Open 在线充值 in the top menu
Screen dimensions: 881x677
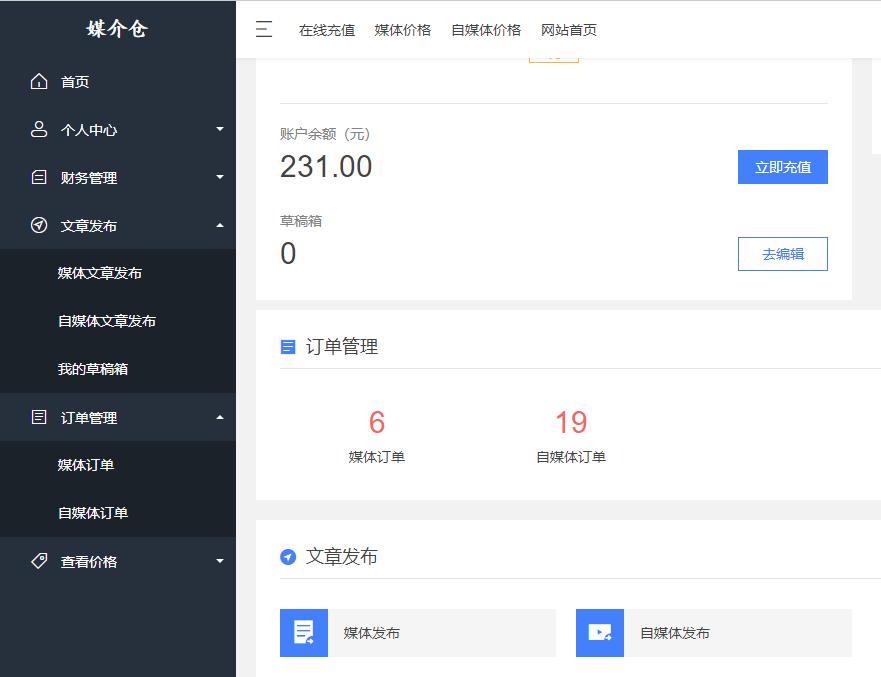326,30
